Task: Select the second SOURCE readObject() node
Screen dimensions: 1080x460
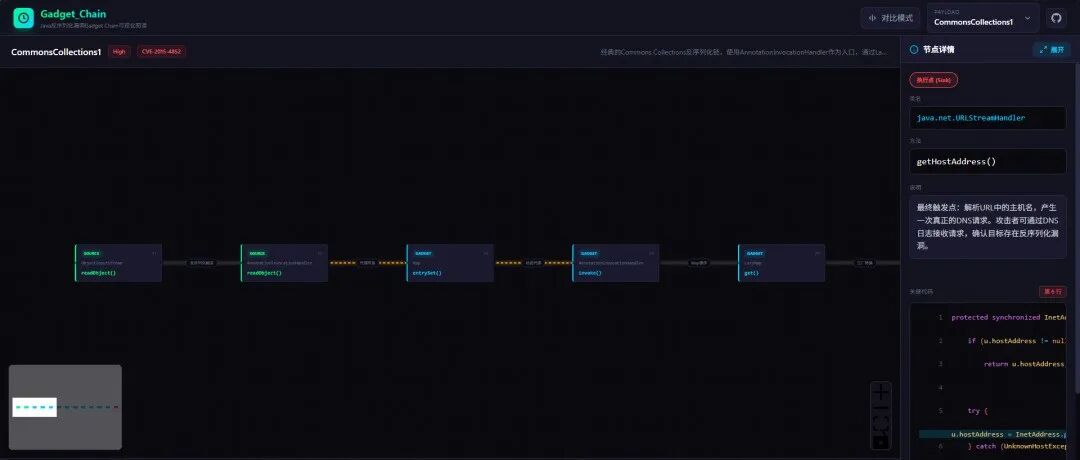Action: tap(284, 263)
